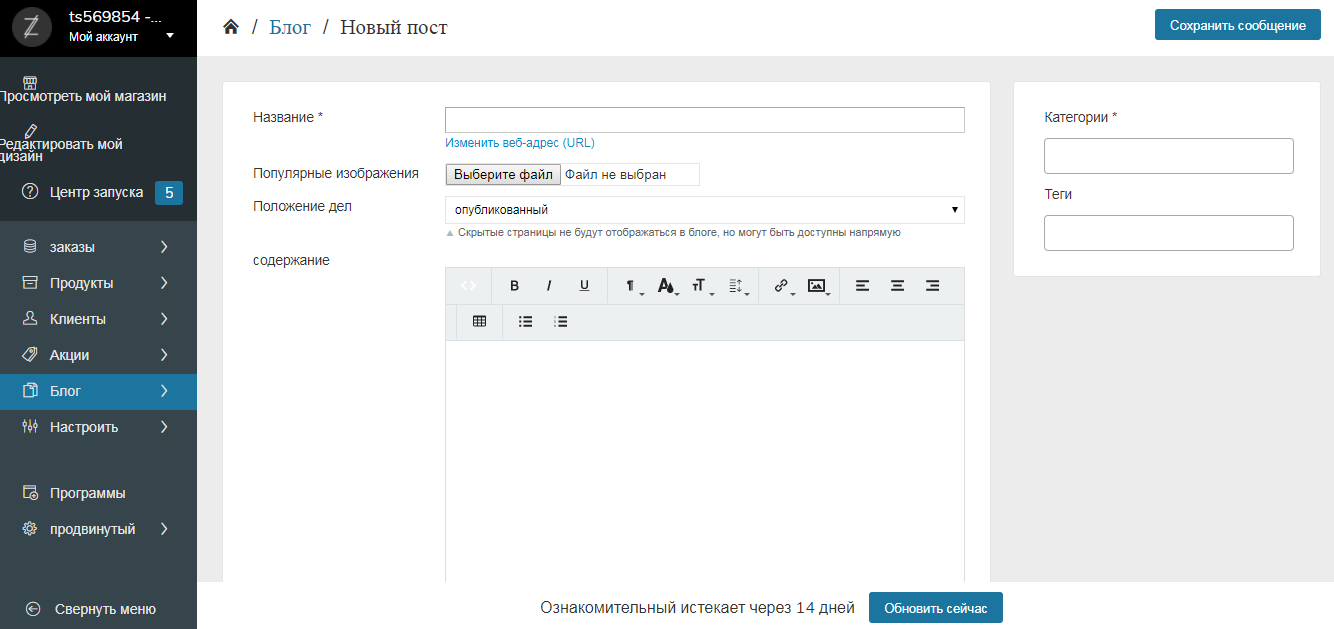The image size is (1334, 629).
Task: Click the 'Название' title input field
Action: point(704,120)
